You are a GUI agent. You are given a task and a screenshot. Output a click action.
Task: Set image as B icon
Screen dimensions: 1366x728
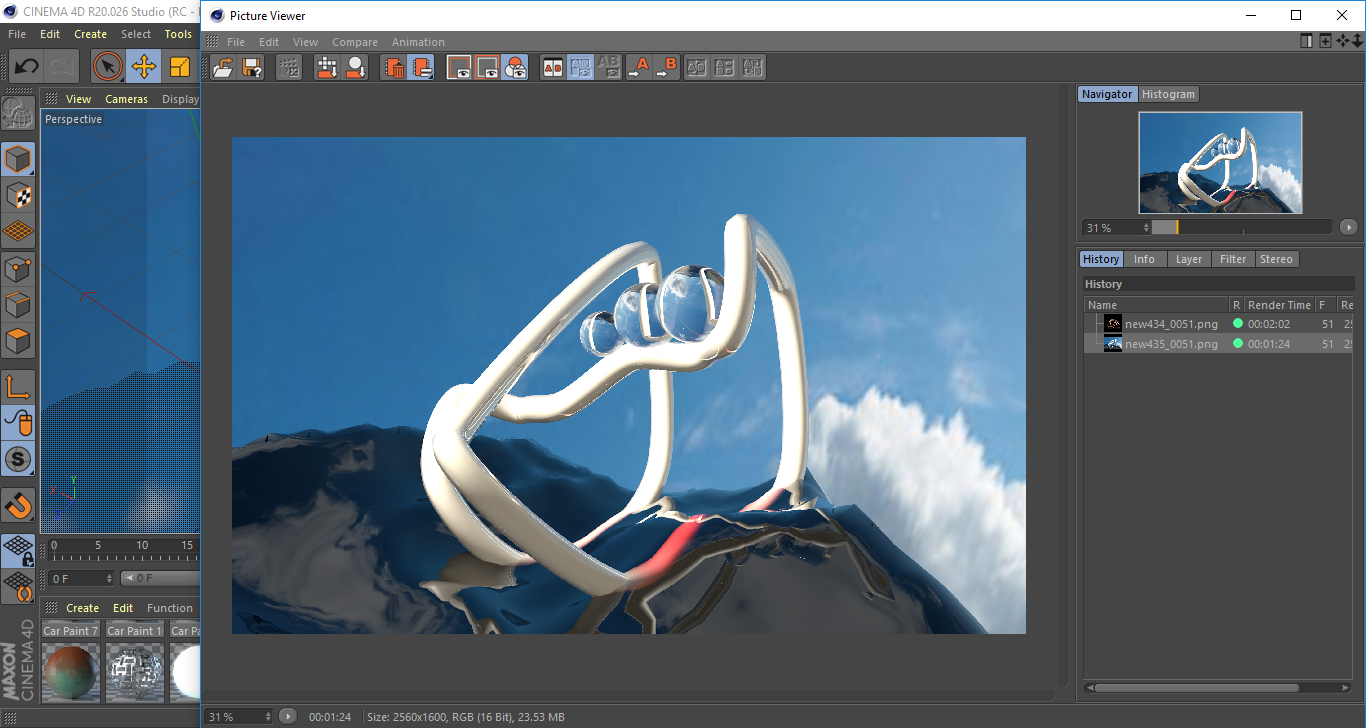click(666, 67)
